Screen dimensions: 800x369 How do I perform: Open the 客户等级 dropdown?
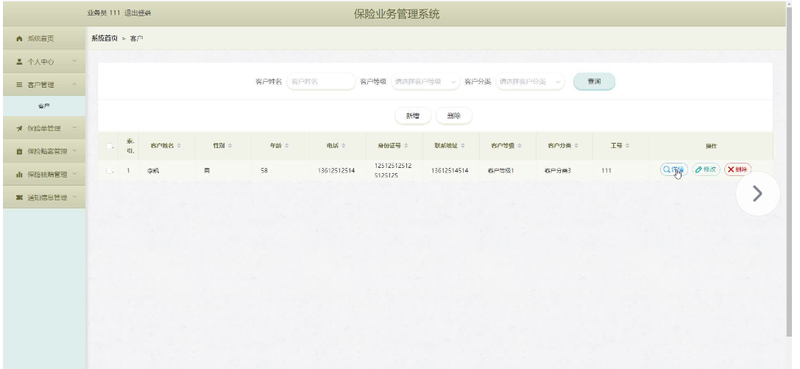pos(426,81)
